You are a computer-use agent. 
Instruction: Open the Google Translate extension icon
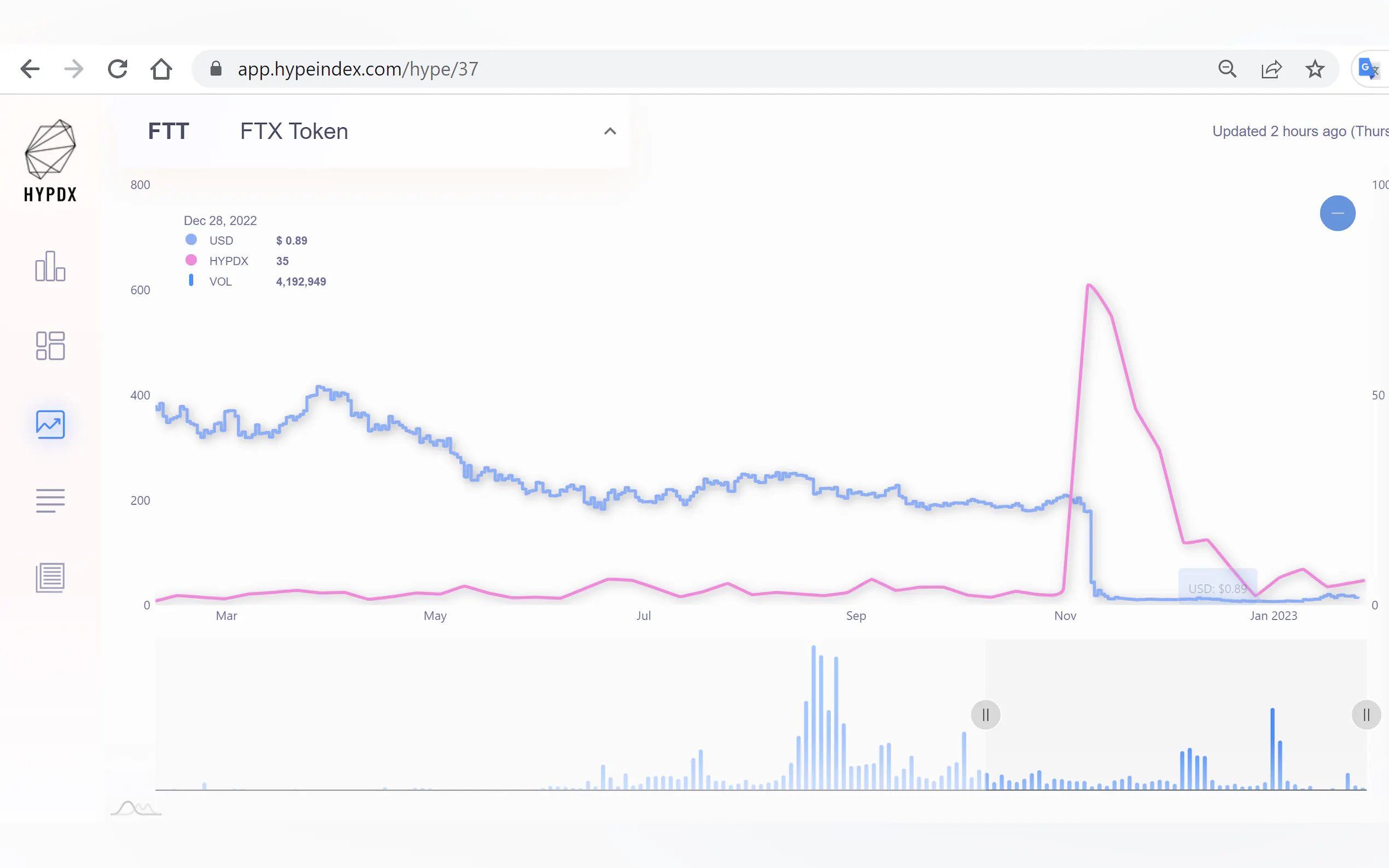(x=1369, y=69)
